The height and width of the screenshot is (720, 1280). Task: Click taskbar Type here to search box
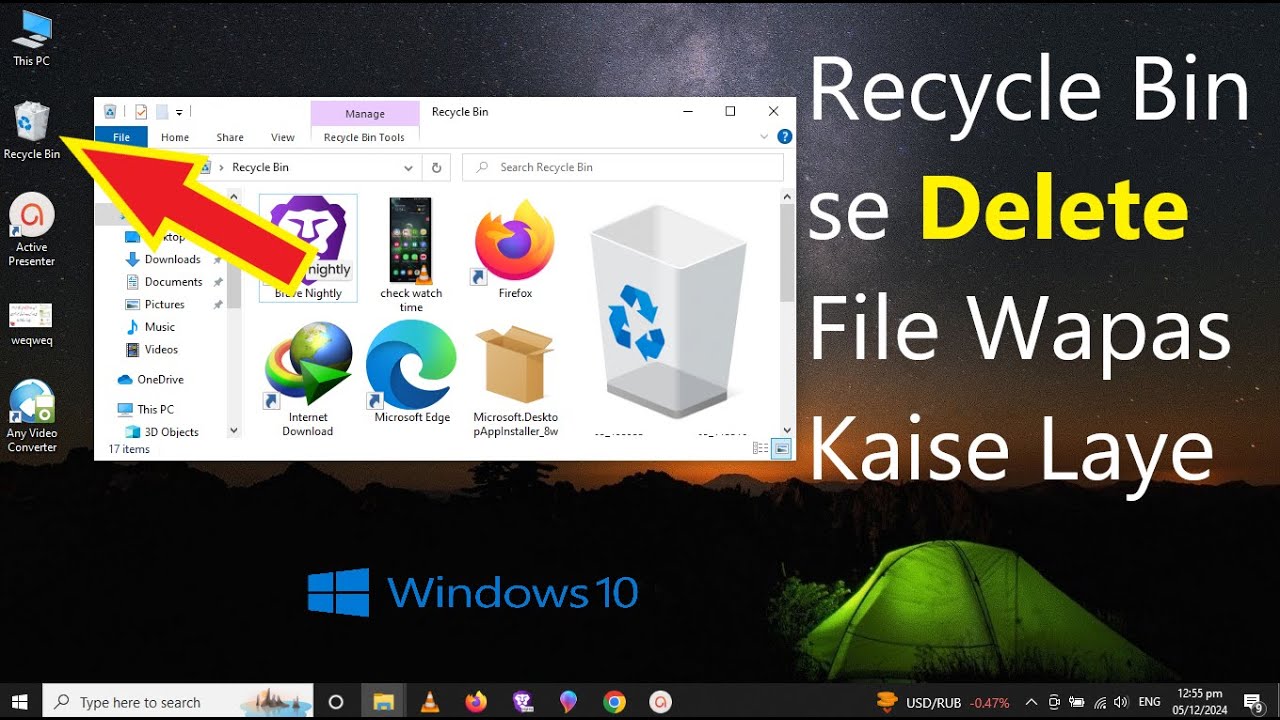[177, 702]
